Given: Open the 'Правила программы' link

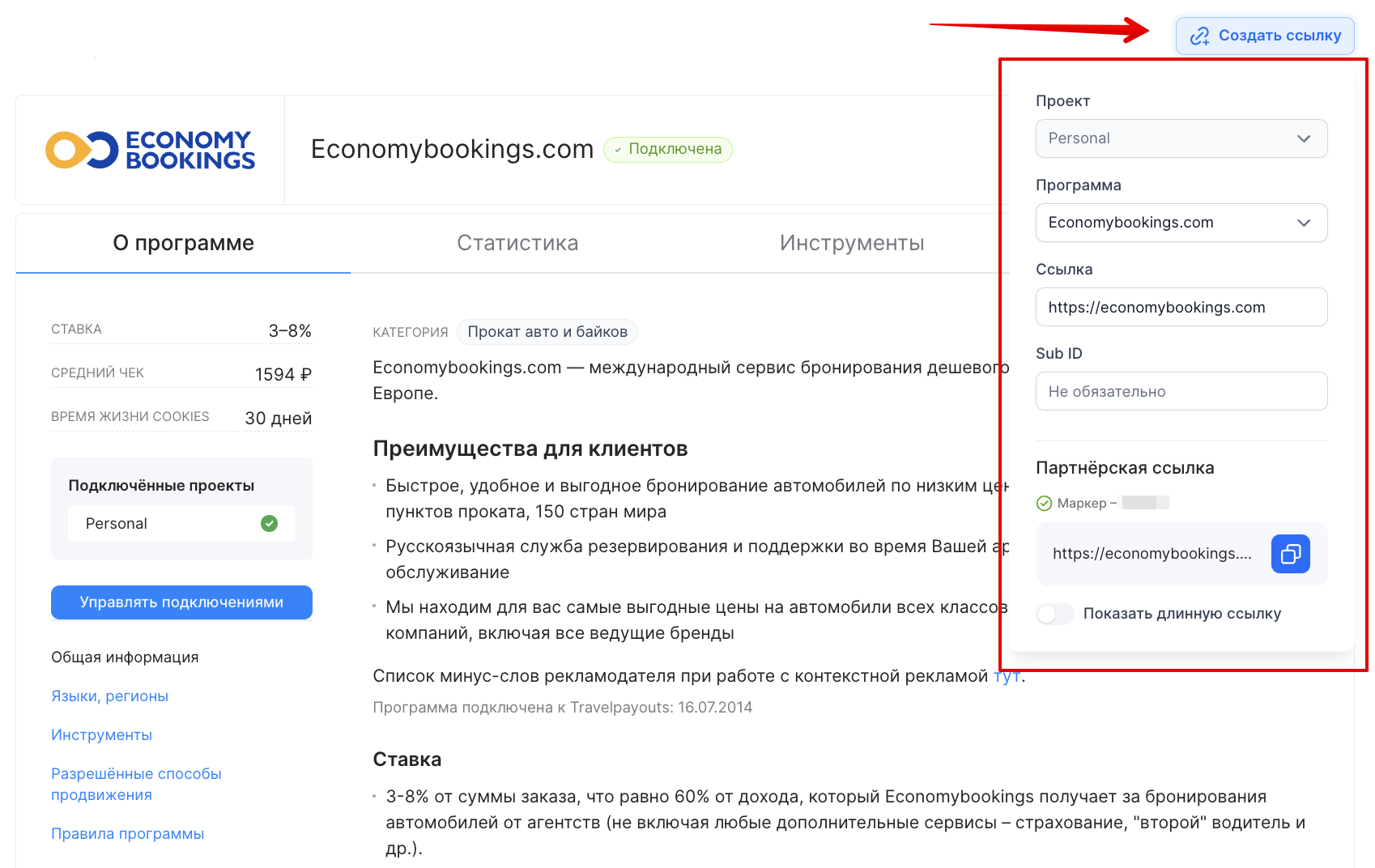Looking at the screenshot, I should pyautogui.click(x=128, y=834).
